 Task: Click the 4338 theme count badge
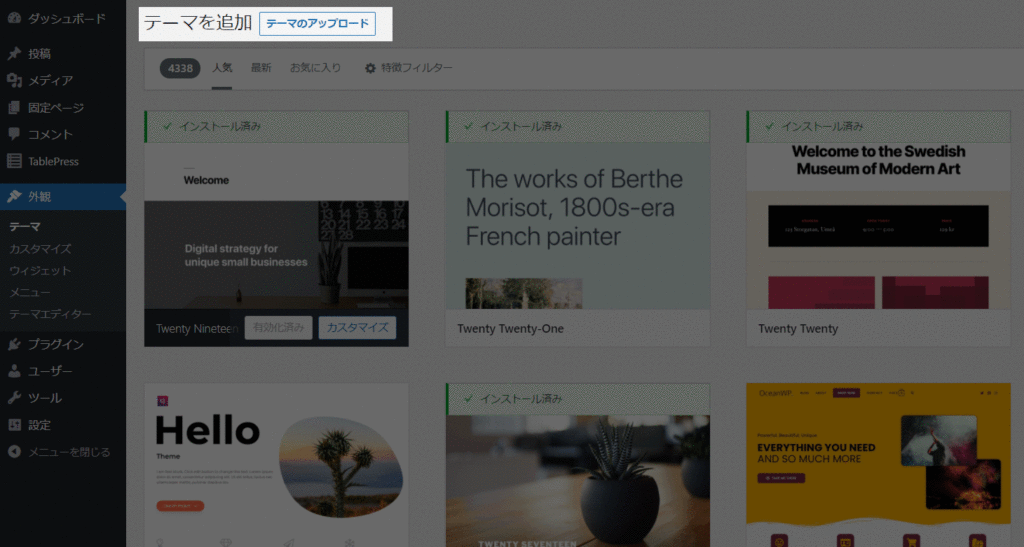[x=180, y=68]
